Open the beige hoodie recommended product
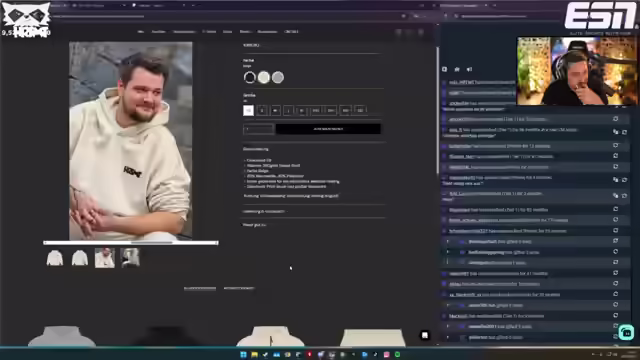 coord(271,336)
